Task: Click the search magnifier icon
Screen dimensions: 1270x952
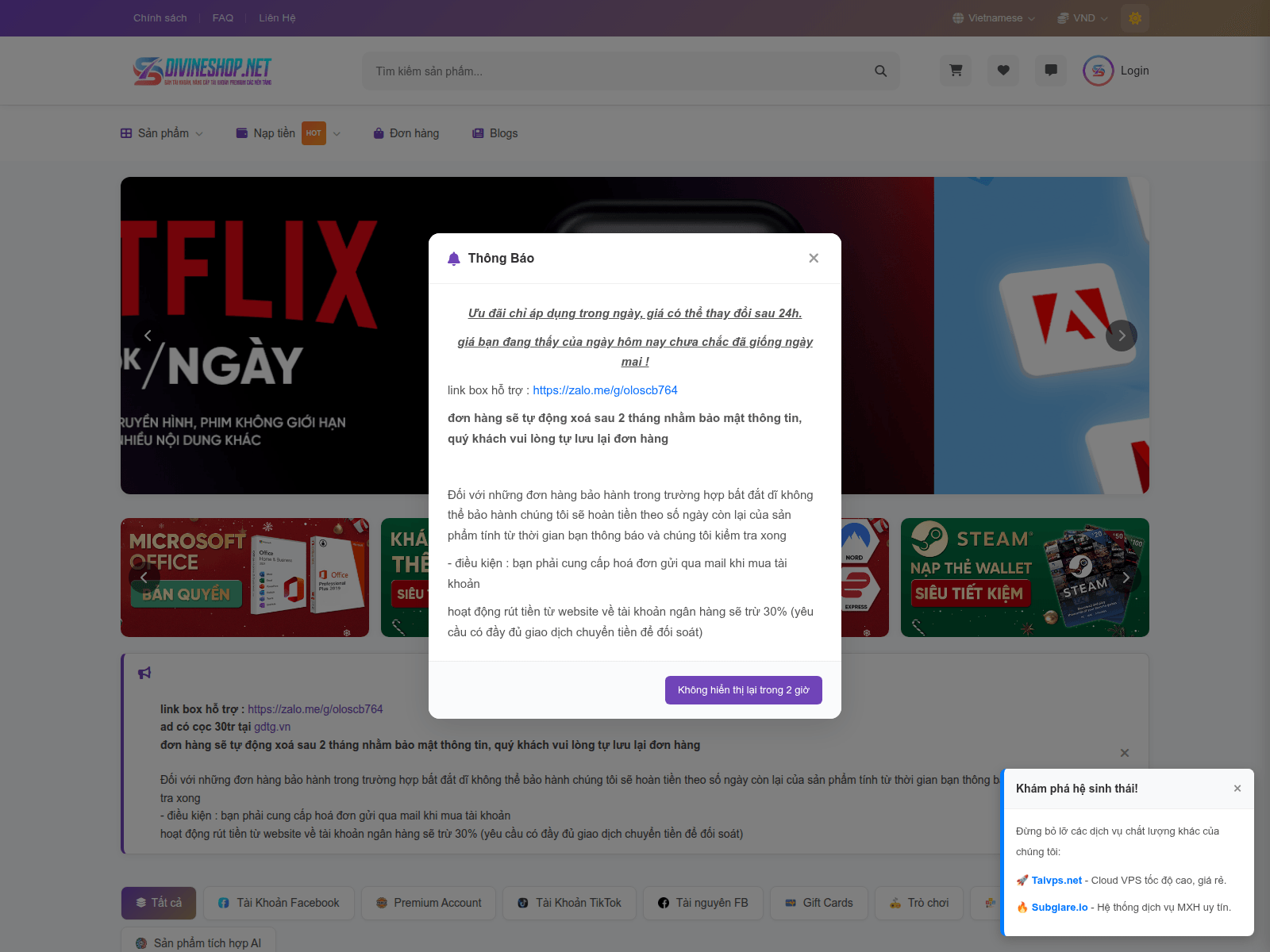Action: (880, 71)
